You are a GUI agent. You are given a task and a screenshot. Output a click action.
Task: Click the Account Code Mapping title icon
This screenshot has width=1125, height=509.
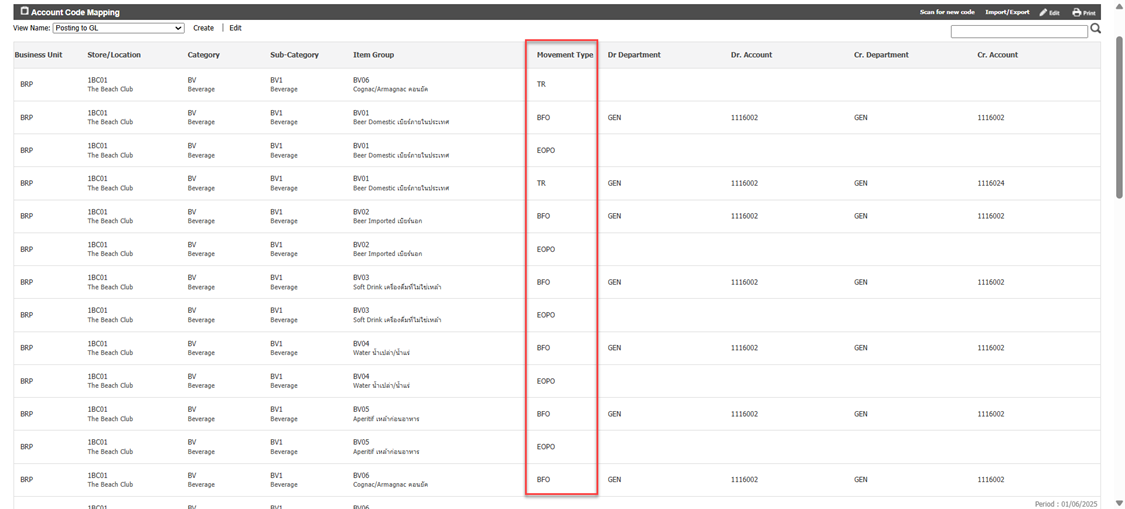click(x=25, y=12)
